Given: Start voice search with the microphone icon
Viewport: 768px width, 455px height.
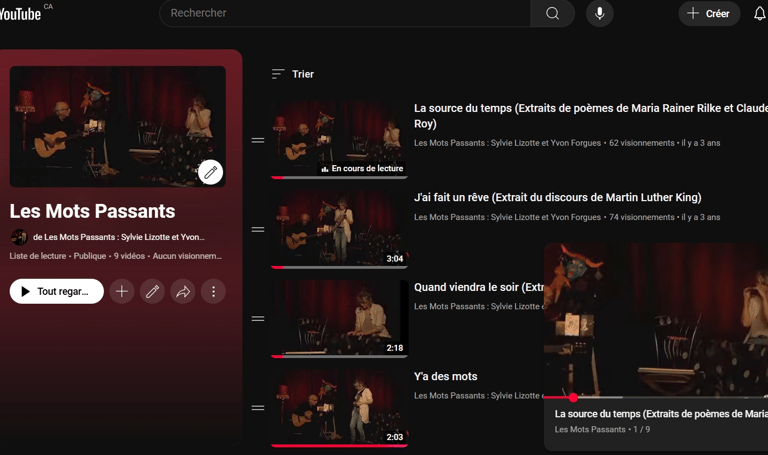Looking at the screenshot, I should (x=600, y=13).
